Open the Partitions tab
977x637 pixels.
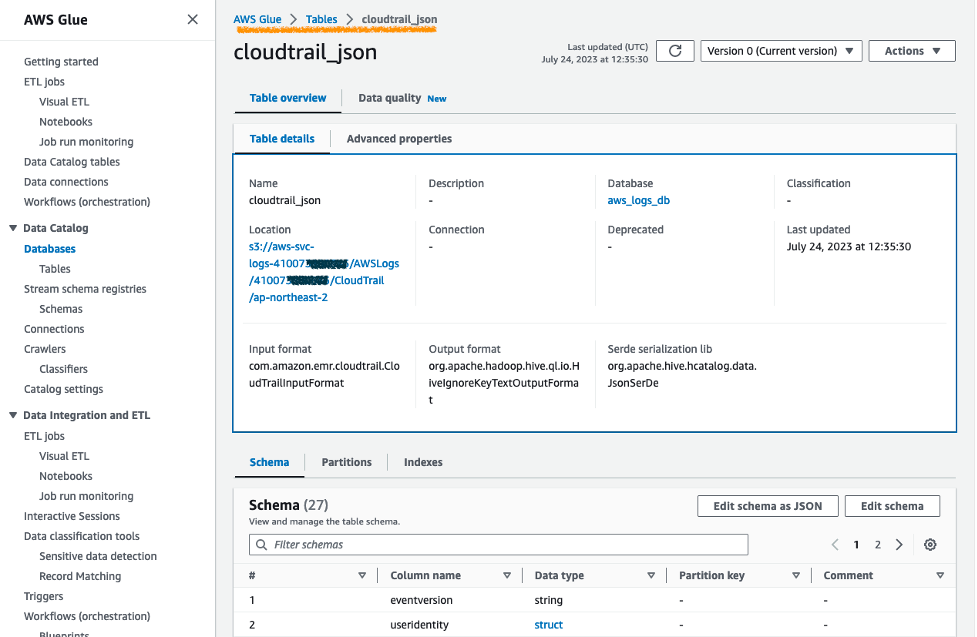coord(346,462)
